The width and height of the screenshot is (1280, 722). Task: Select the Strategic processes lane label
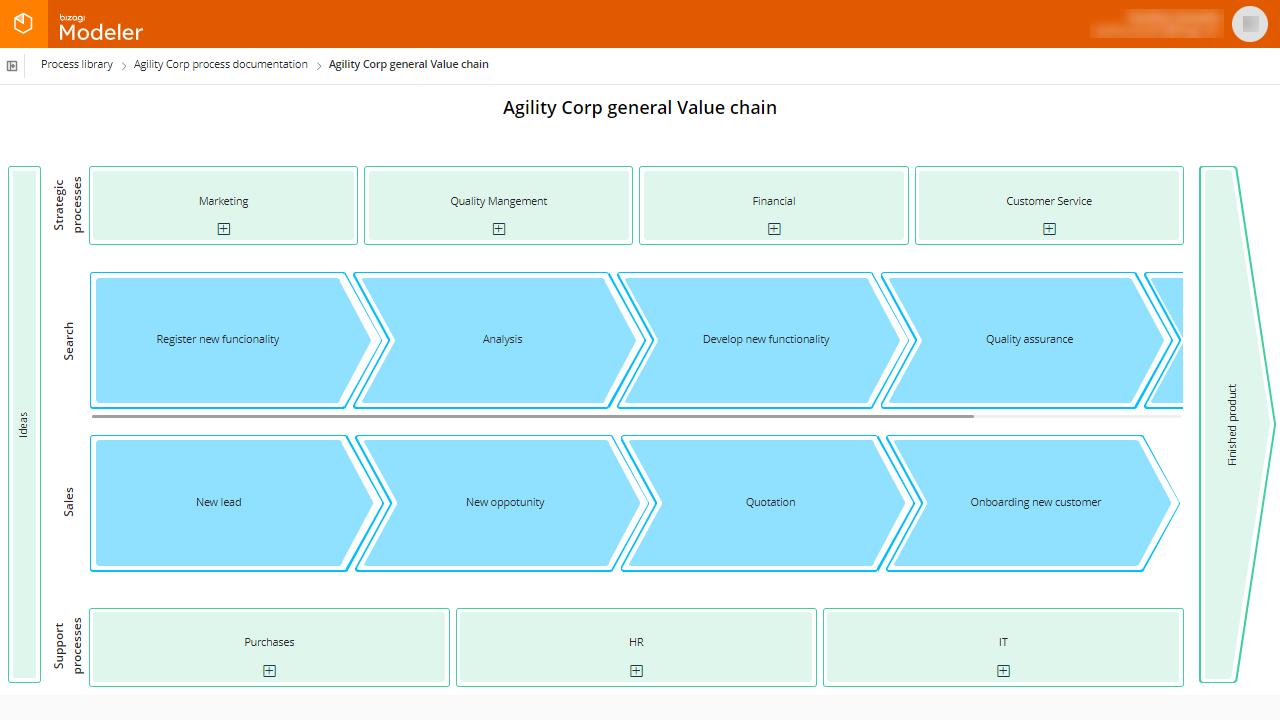coord(68,205)
